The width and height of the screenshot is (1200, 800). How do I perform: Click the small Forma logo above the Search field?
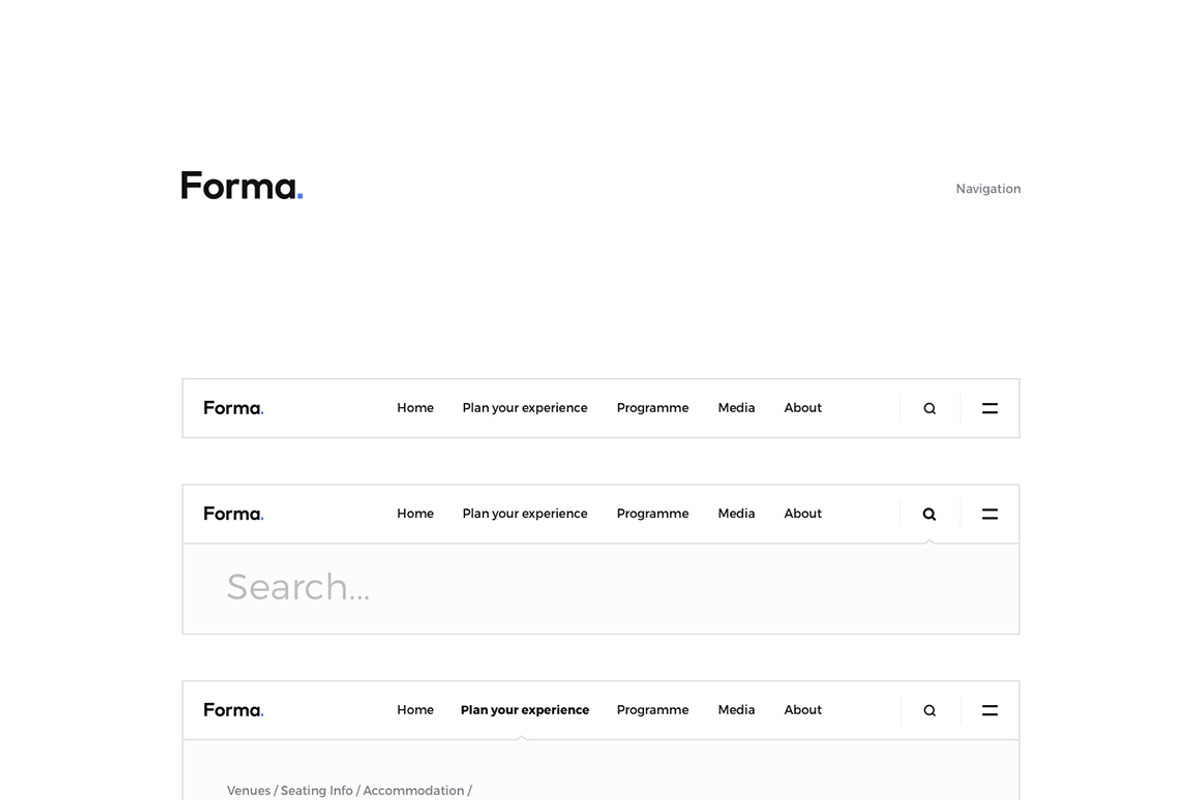click(x=233, y=514)
